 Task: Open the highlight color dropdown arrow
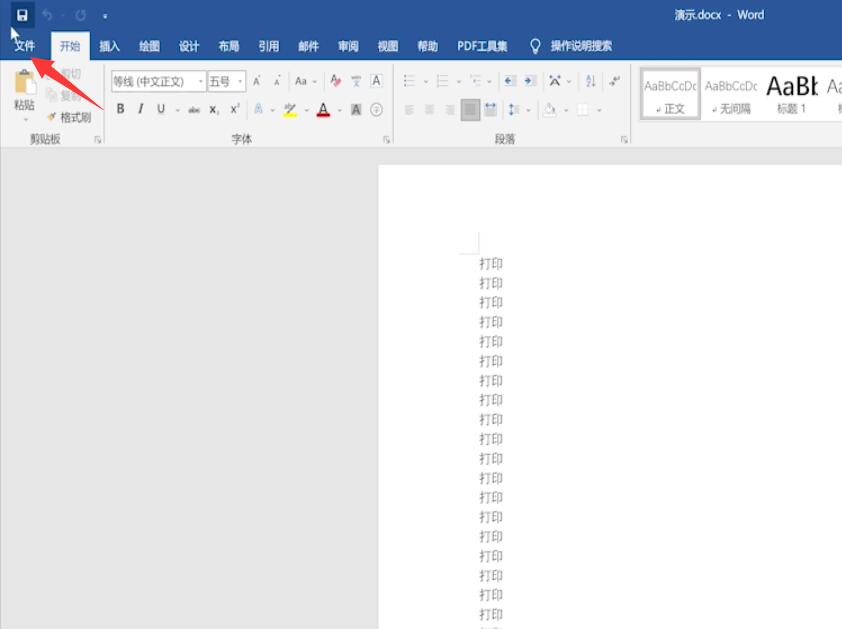click(307, 110)
